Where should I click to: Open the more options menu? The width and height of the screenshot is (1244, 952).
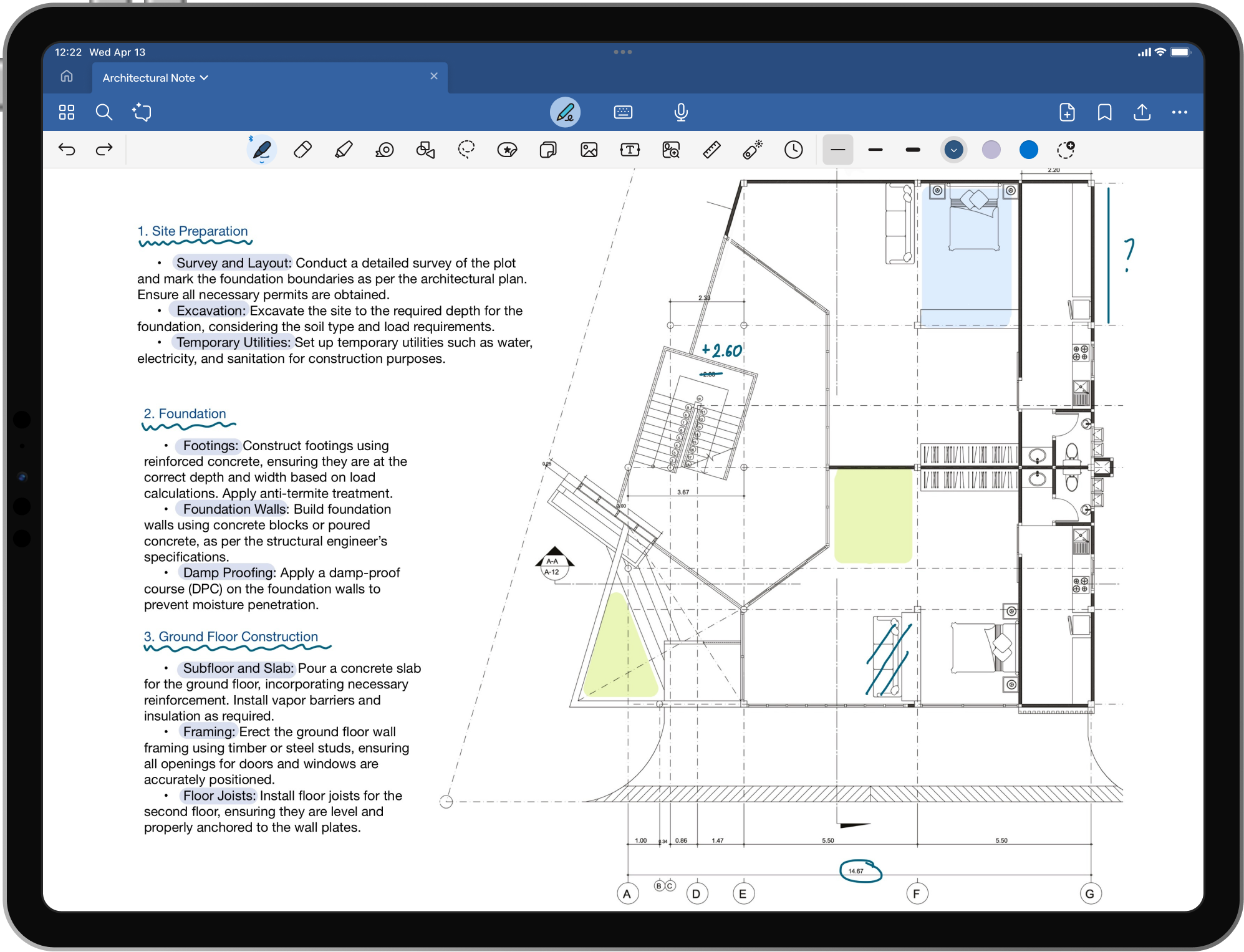tap(1179, 112)
